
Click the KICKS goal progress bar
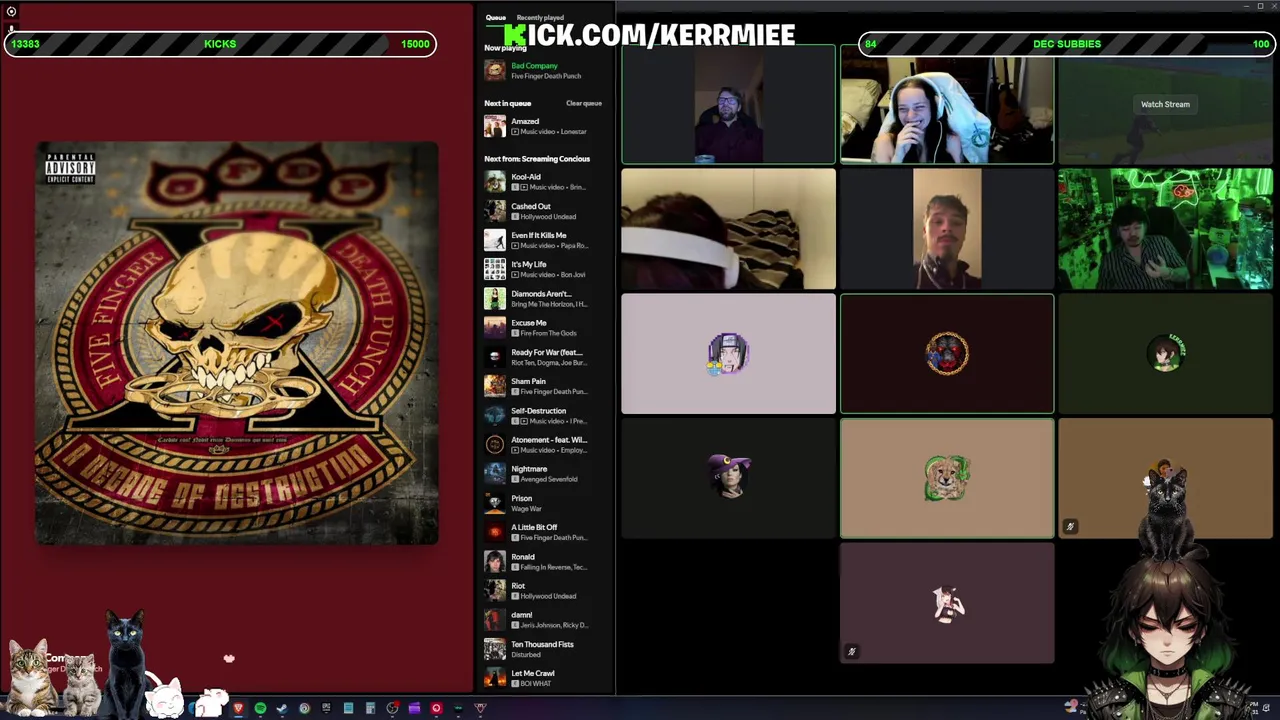(220, 44)
